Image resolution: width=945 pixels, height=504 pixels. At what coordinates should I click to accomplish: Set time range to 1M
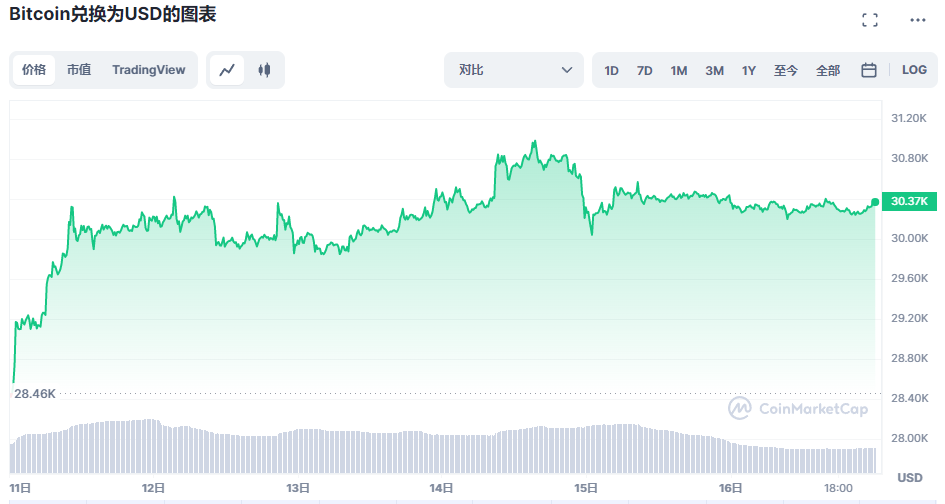[679, 70]
